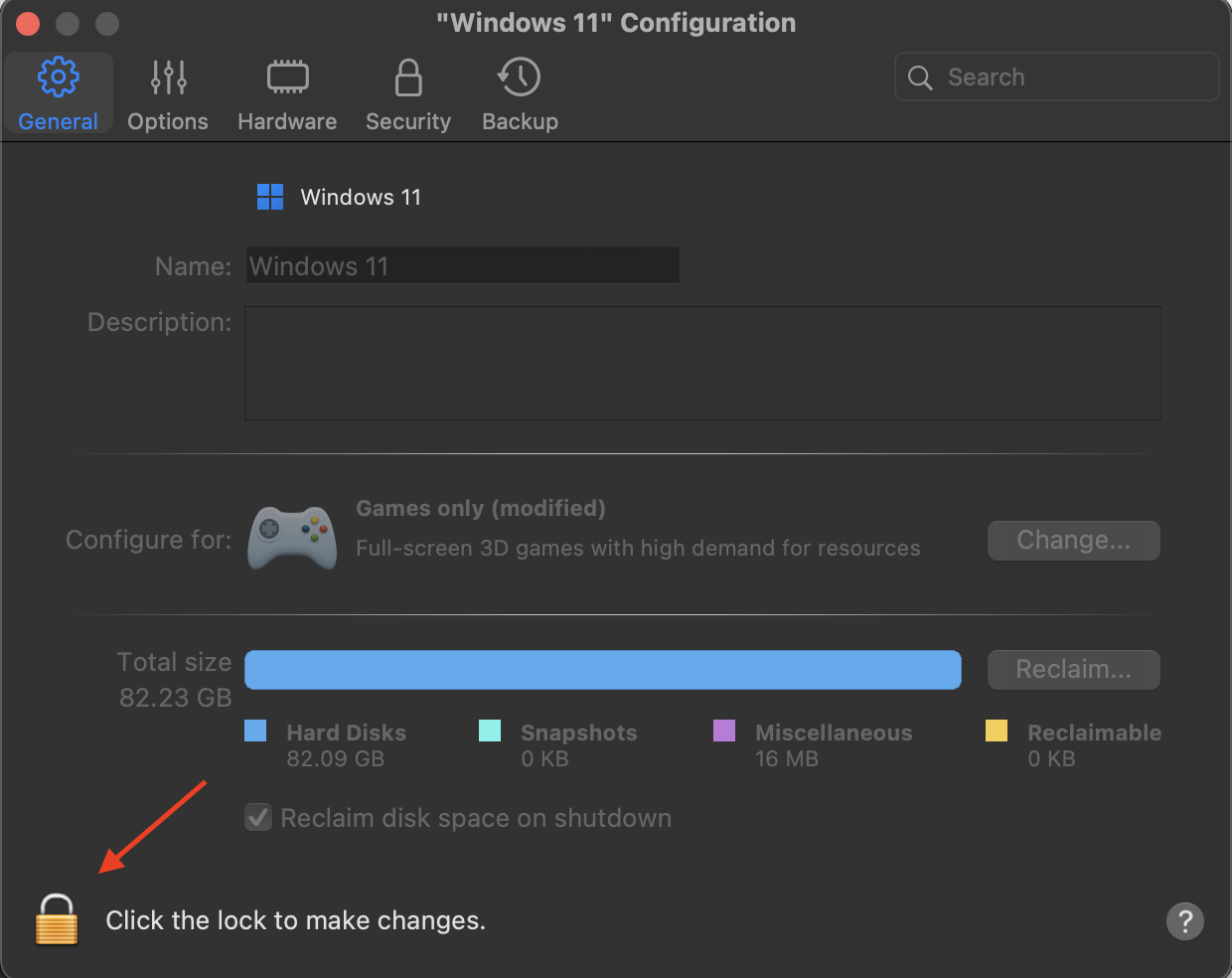Click into the Name text field
This screenshot has width=1232, height=978.
point(463,265)
